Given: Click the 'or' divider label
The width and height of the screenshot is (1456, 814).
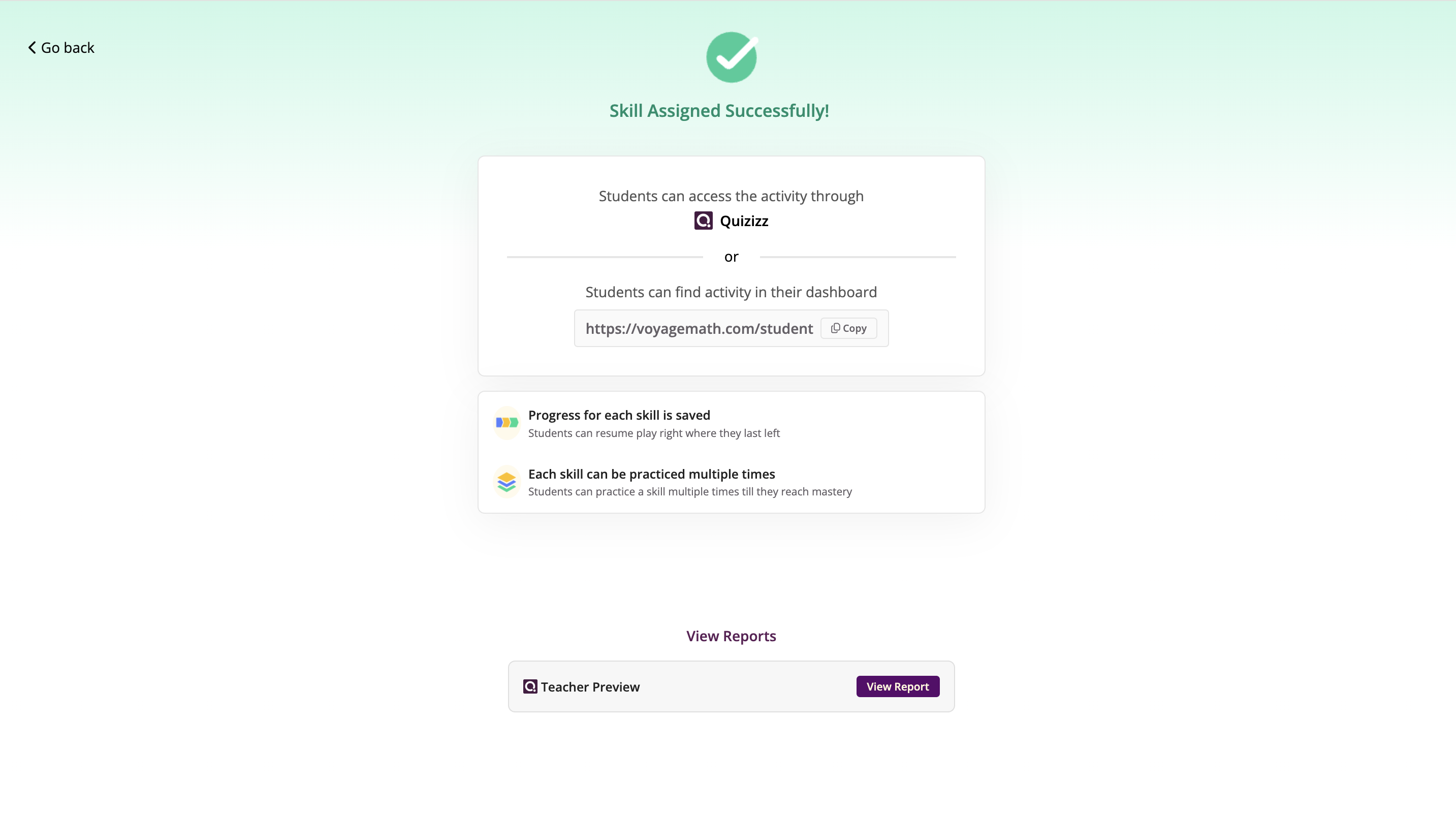Looking at the screenshot, I should 731,257.
